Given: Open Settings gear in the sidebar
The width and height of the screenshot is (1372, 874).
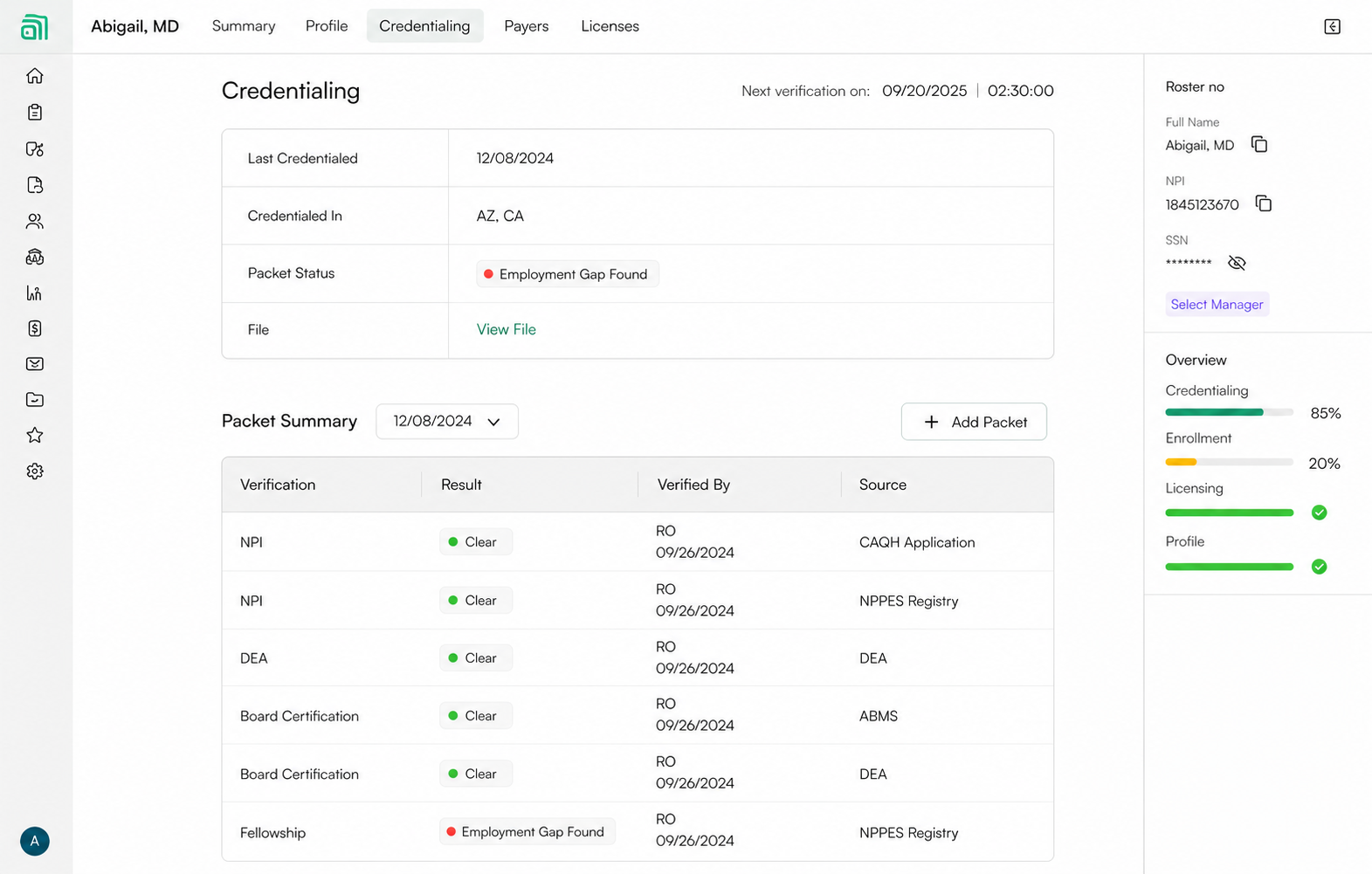Looking at the screenshot, I should 35,471.
